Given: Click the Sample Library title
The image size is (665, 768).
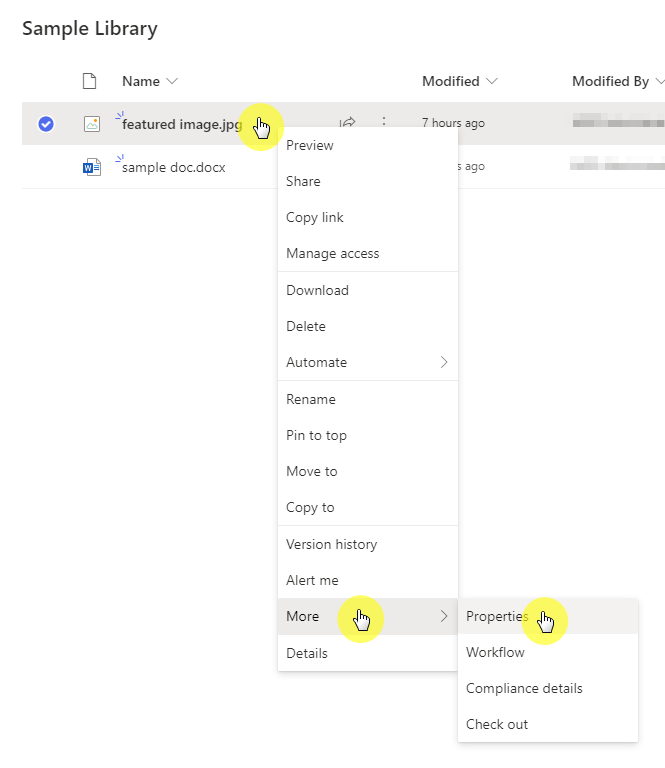Looking at the screenshot, I should tap(90, 28).
